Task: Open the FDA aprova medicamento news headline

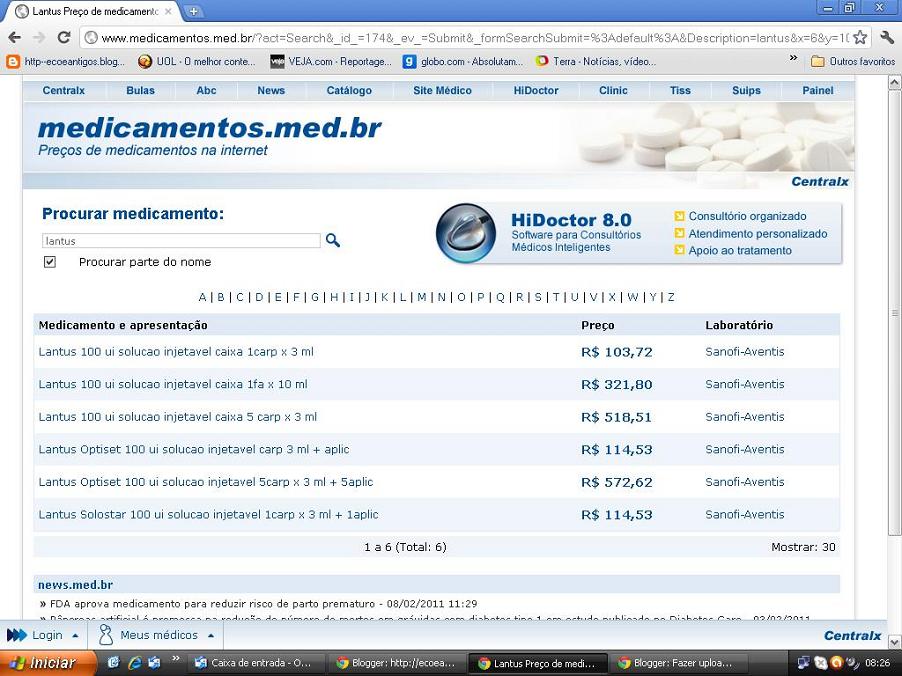Action: (263, 604)
